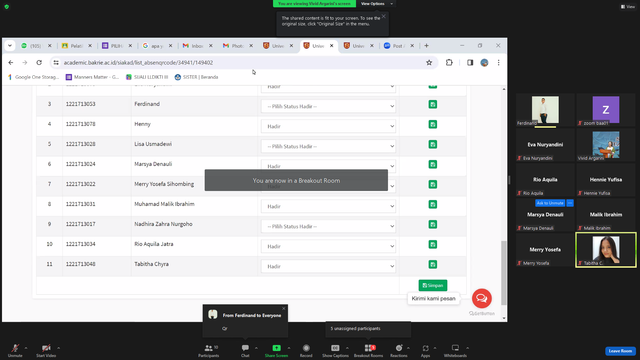Open status dropdown for Lisa Usmadewi
This screenshot has width=640, height=360.
coord(329,146)
